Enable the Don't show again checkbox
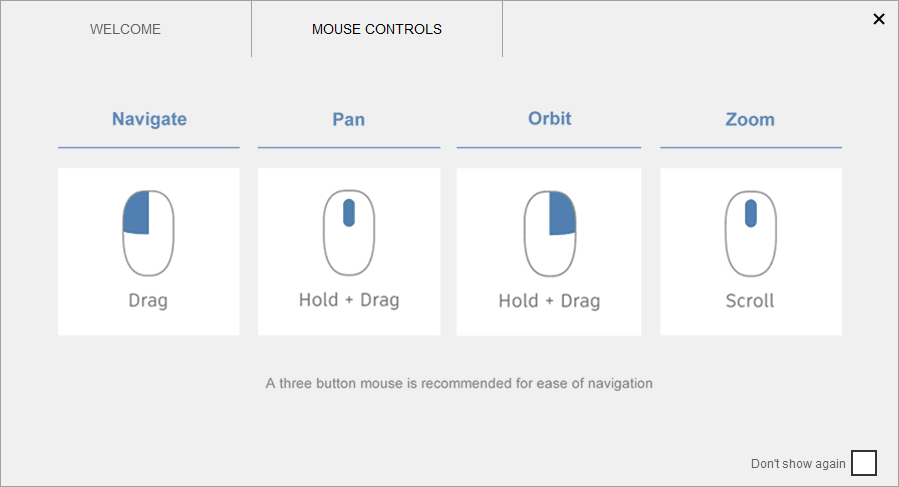 tap(864, 463)
